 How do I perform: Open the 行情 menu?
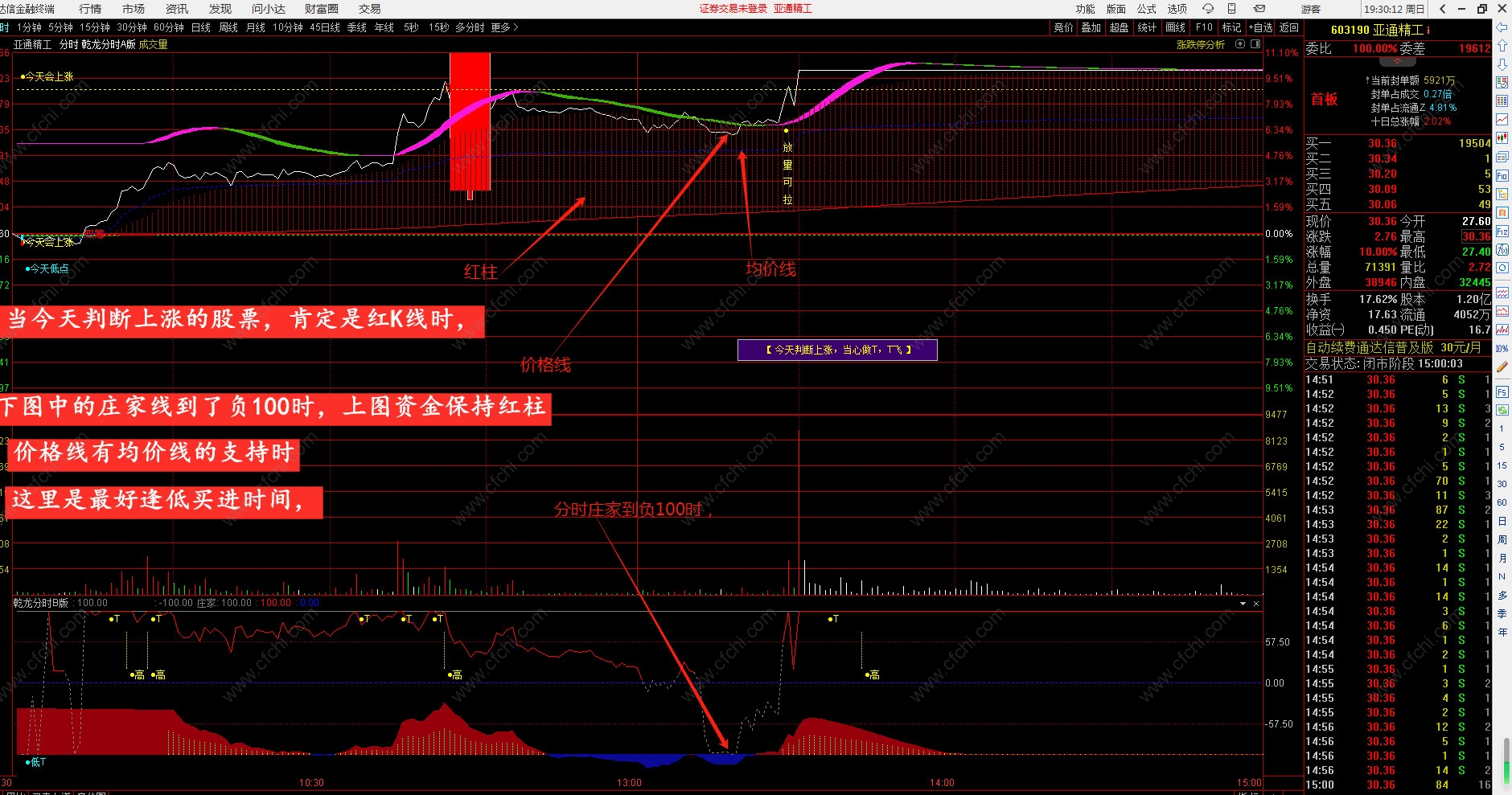90,9
